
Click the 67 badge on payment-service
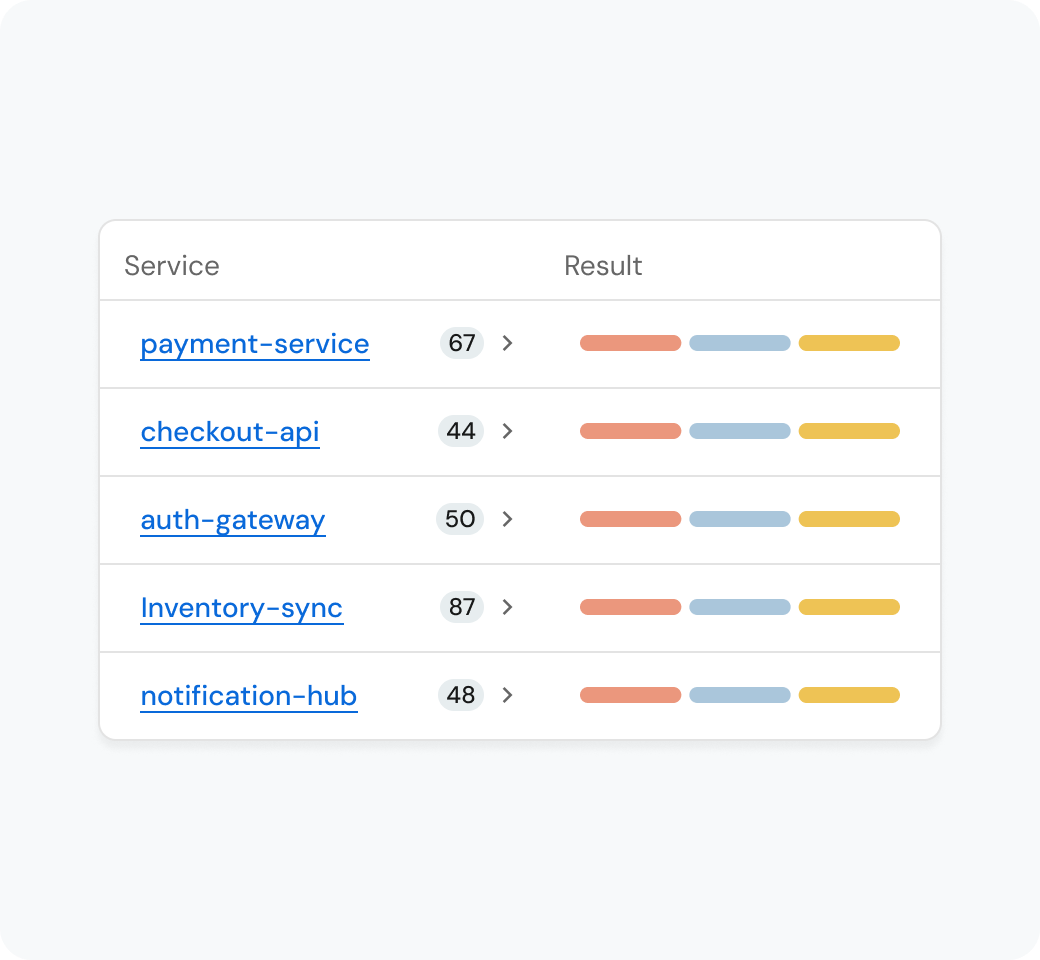pyautogui.click(x=462, y=343)
